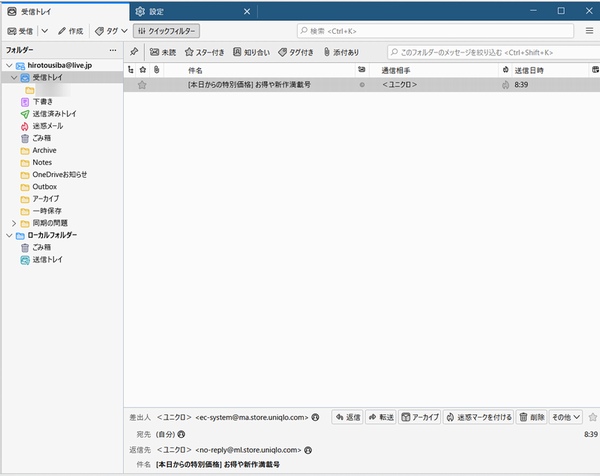Filter messages by 添付あり attachments
600x476 pixels.
coord(341,52)
